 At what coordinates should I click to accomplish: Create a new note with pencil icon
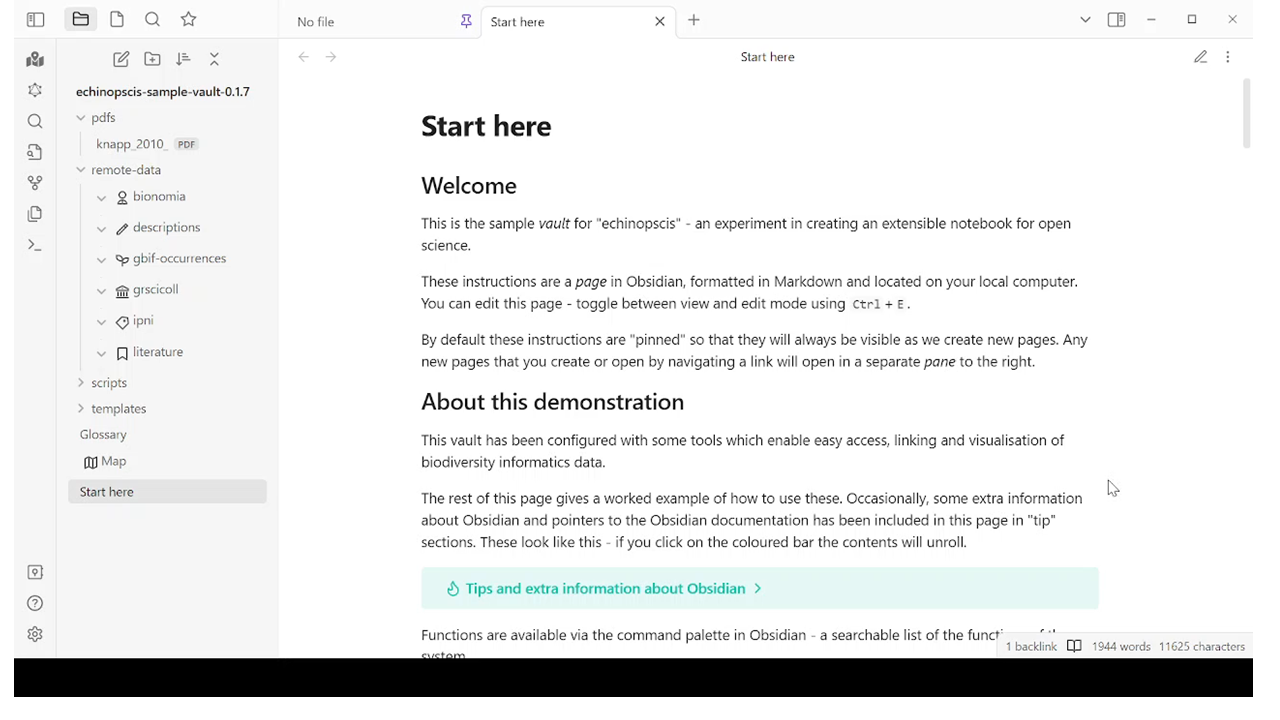pyautogui.click(x=121, y=60)
